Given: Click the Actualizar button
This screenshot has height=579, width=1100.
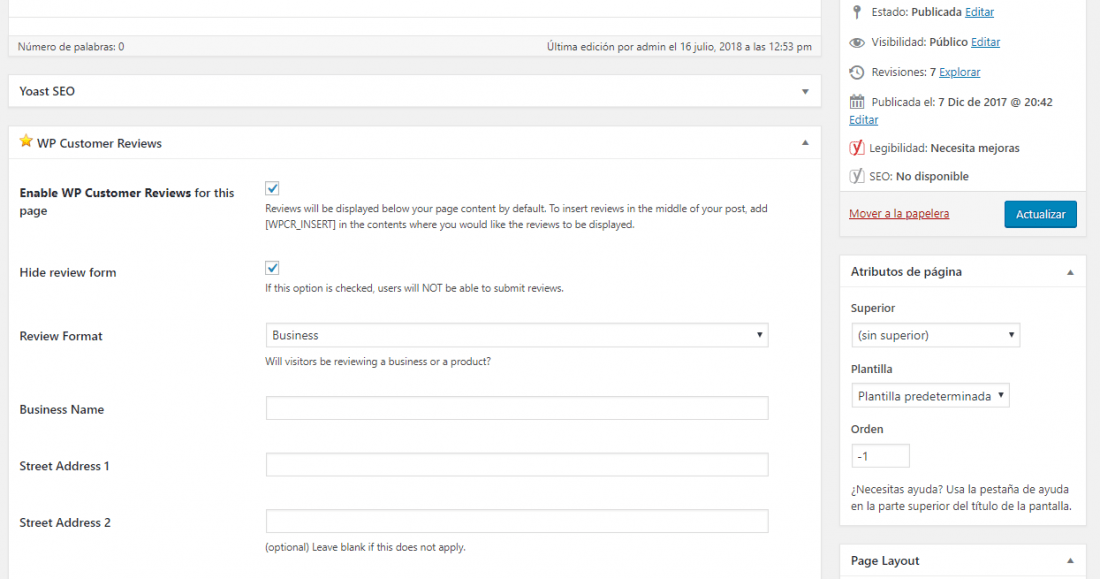Looking at the screenshot, I should point(1040,214).
